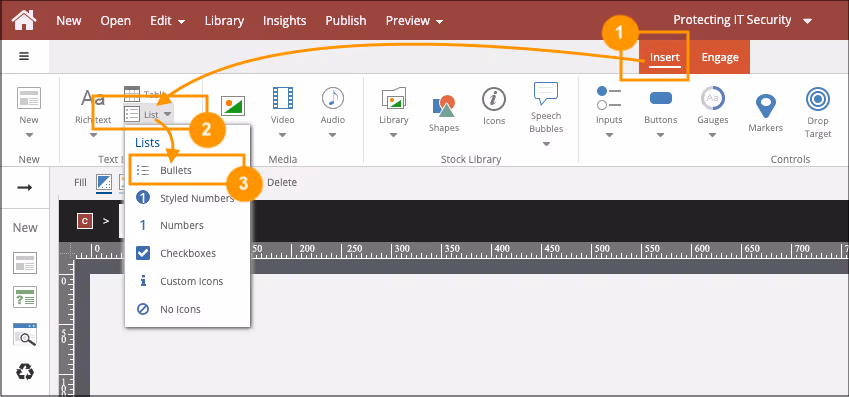Click Publish in the top bar
849x397 pixels.
[x=345, y=21]
